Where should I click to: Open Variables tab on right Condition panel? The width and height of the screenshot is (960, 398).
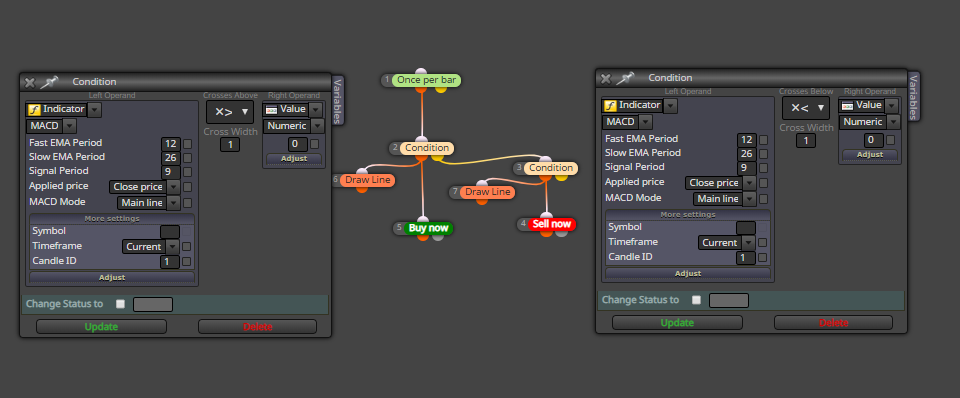coord(914,97)
